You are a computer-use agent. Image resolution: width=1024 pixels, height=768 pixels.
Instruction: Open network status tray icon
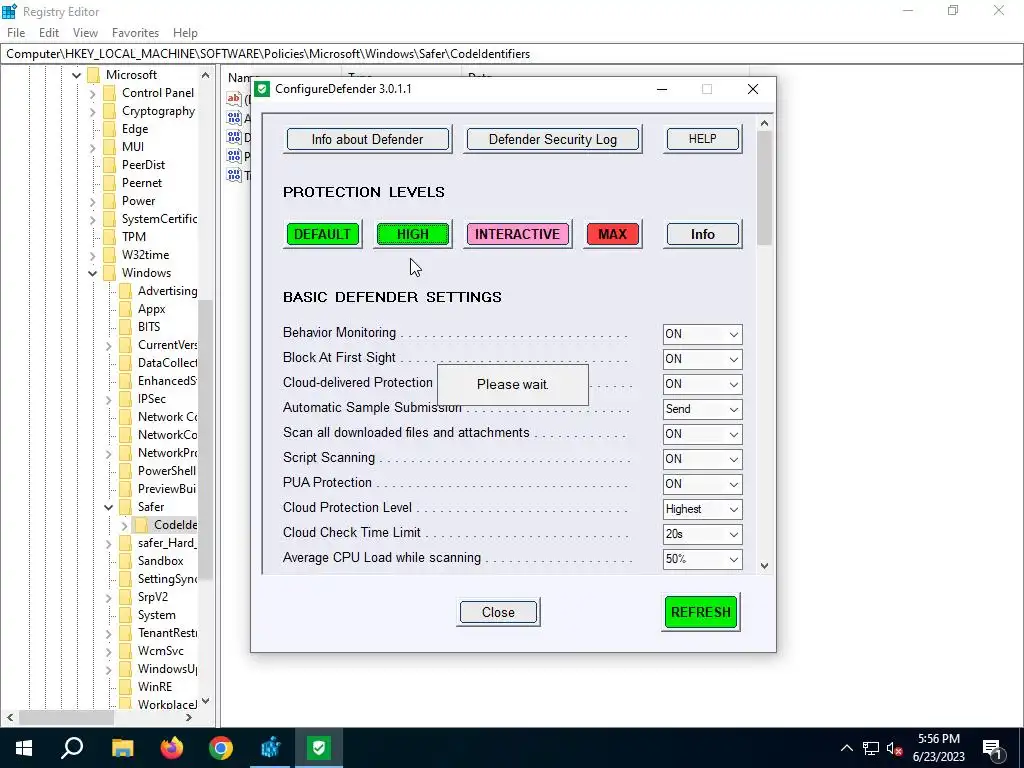(871, 748)
